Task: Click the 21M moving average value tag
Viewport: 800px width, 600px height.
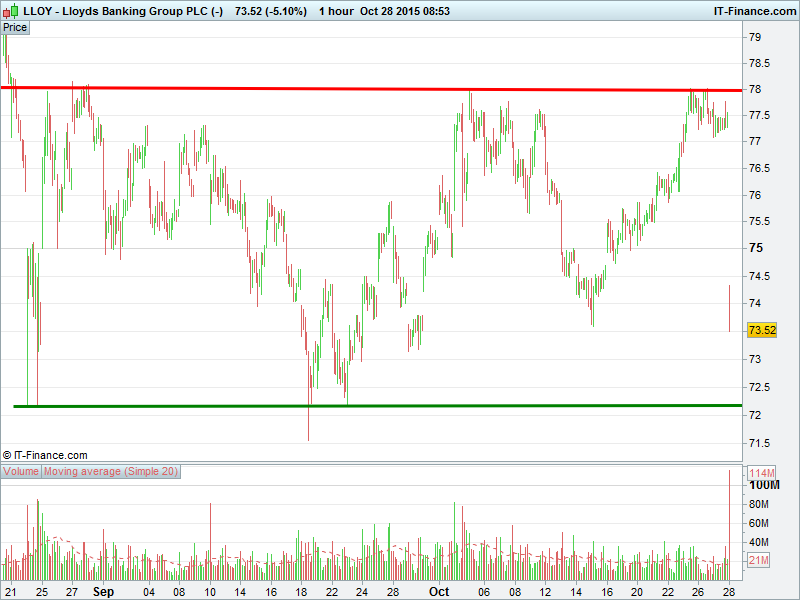Action: (x=759, y=561)
